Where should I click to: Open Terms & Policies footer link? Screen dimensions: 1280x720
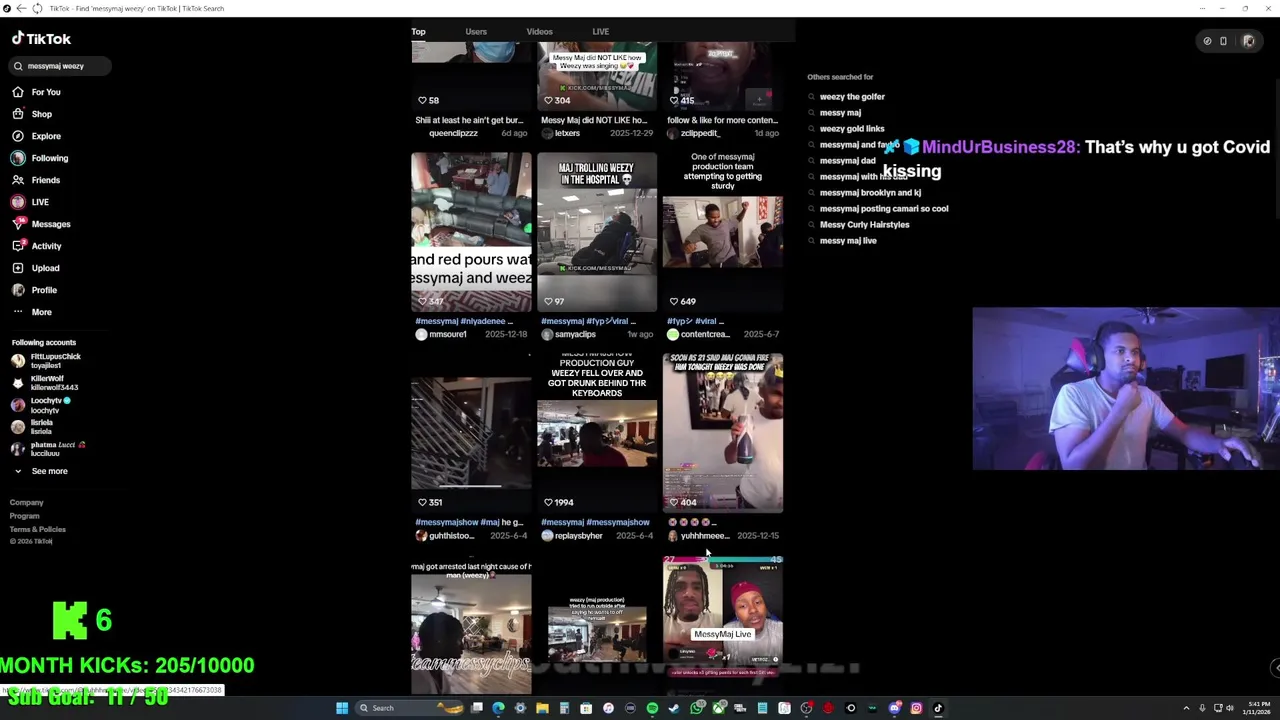(x=38, y=529)
